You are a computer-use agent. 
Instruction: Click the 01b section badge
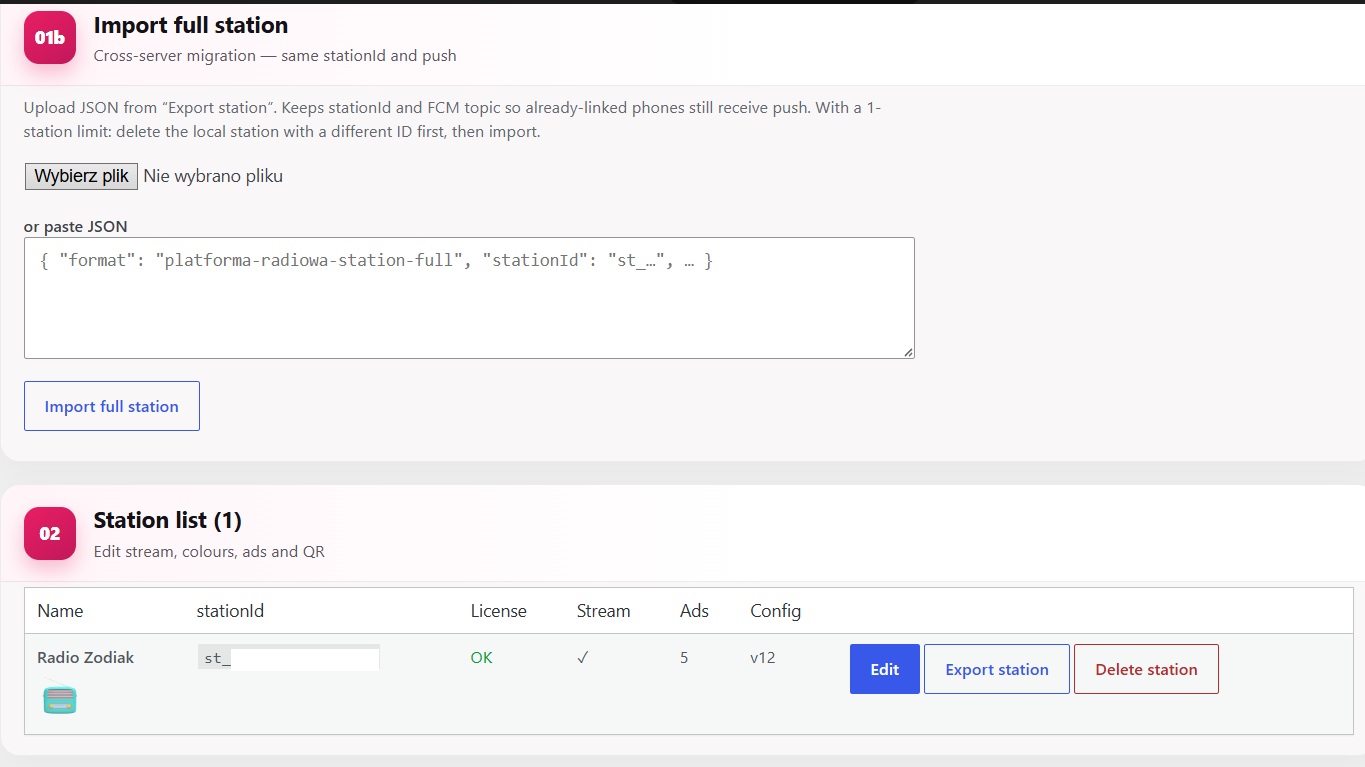click(50, 38)
